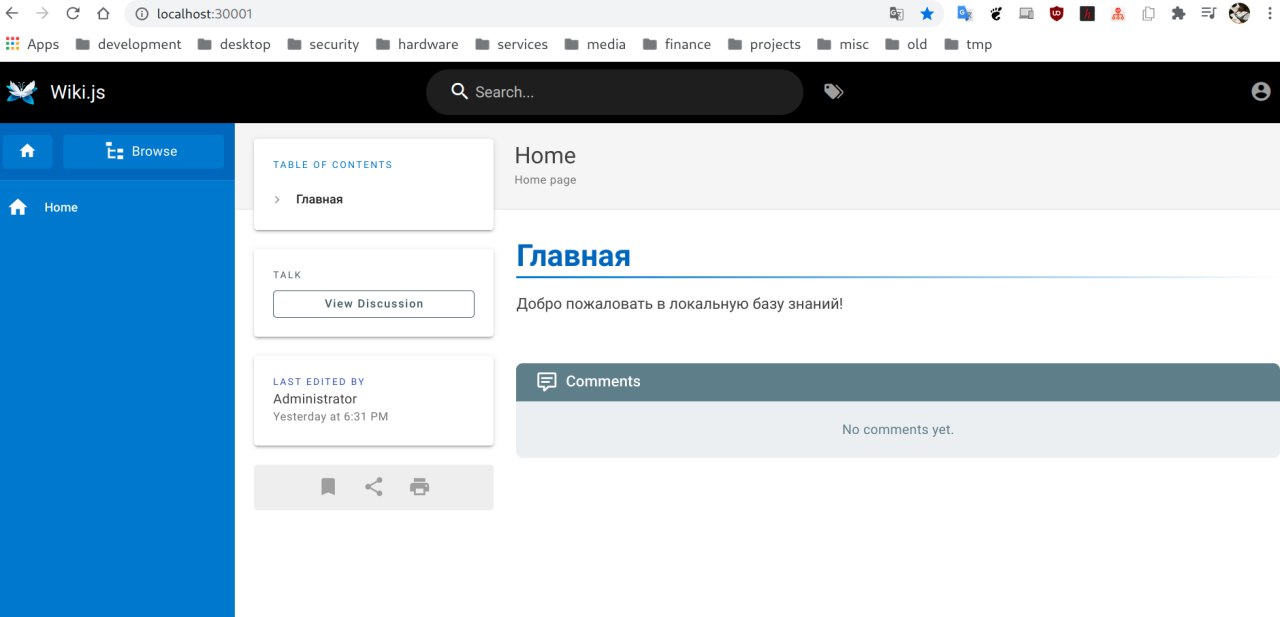
Task: Open the security bookmarks folder
Action: point(323,44)
